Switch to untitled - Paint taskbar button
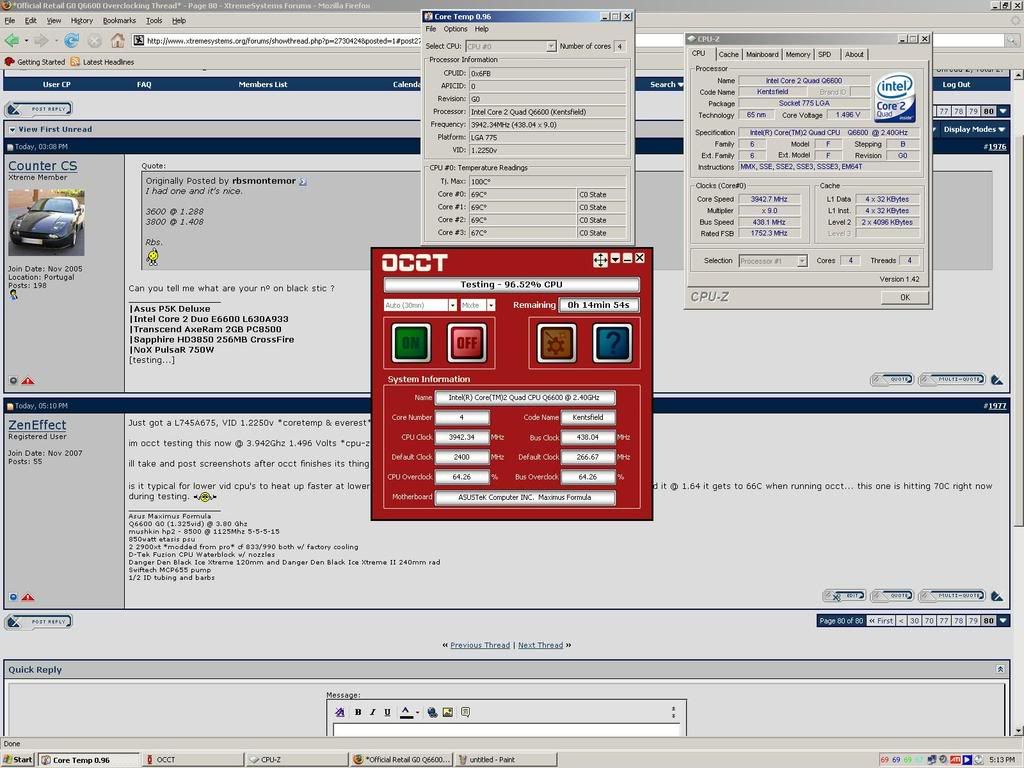The width and height of the screenshot is (1024, 768). [506, 760]
